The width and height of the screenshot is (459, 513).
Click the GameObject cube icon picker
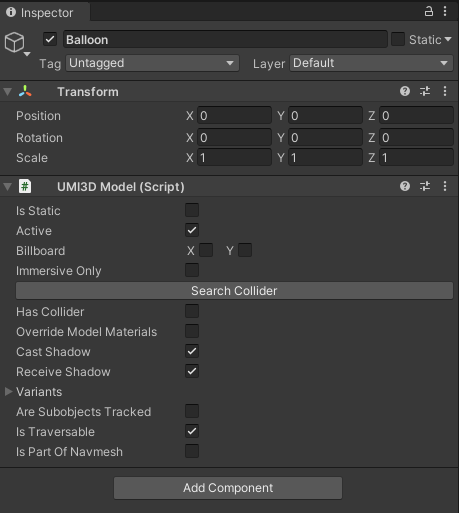tap(17, 44)
